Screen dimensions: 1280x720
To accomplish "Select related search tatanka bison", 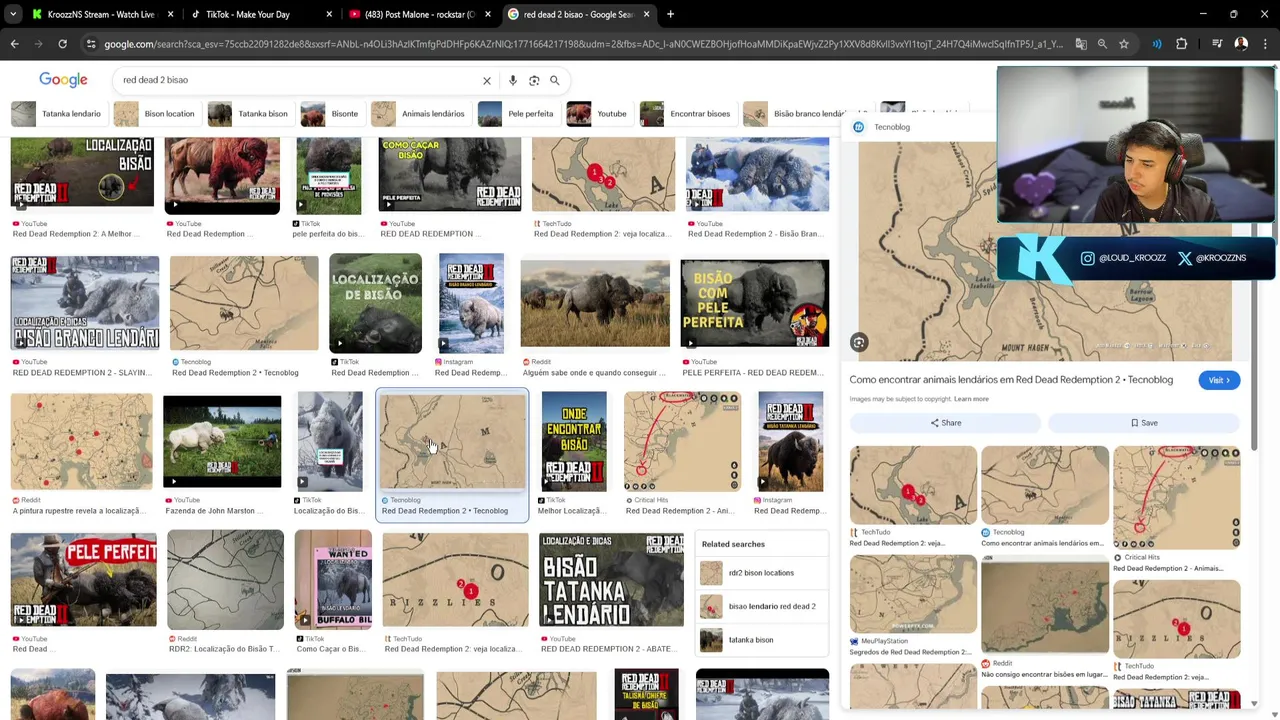I will tap(761, 640).
